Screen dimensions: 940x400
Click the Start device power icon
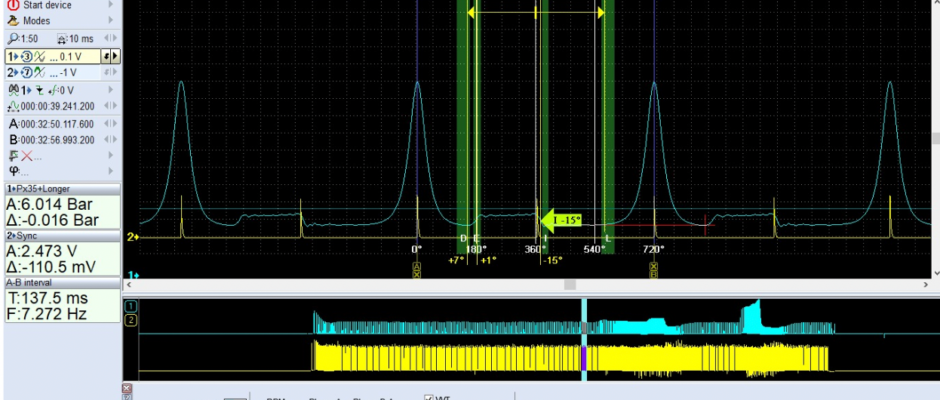click(14, 5)
